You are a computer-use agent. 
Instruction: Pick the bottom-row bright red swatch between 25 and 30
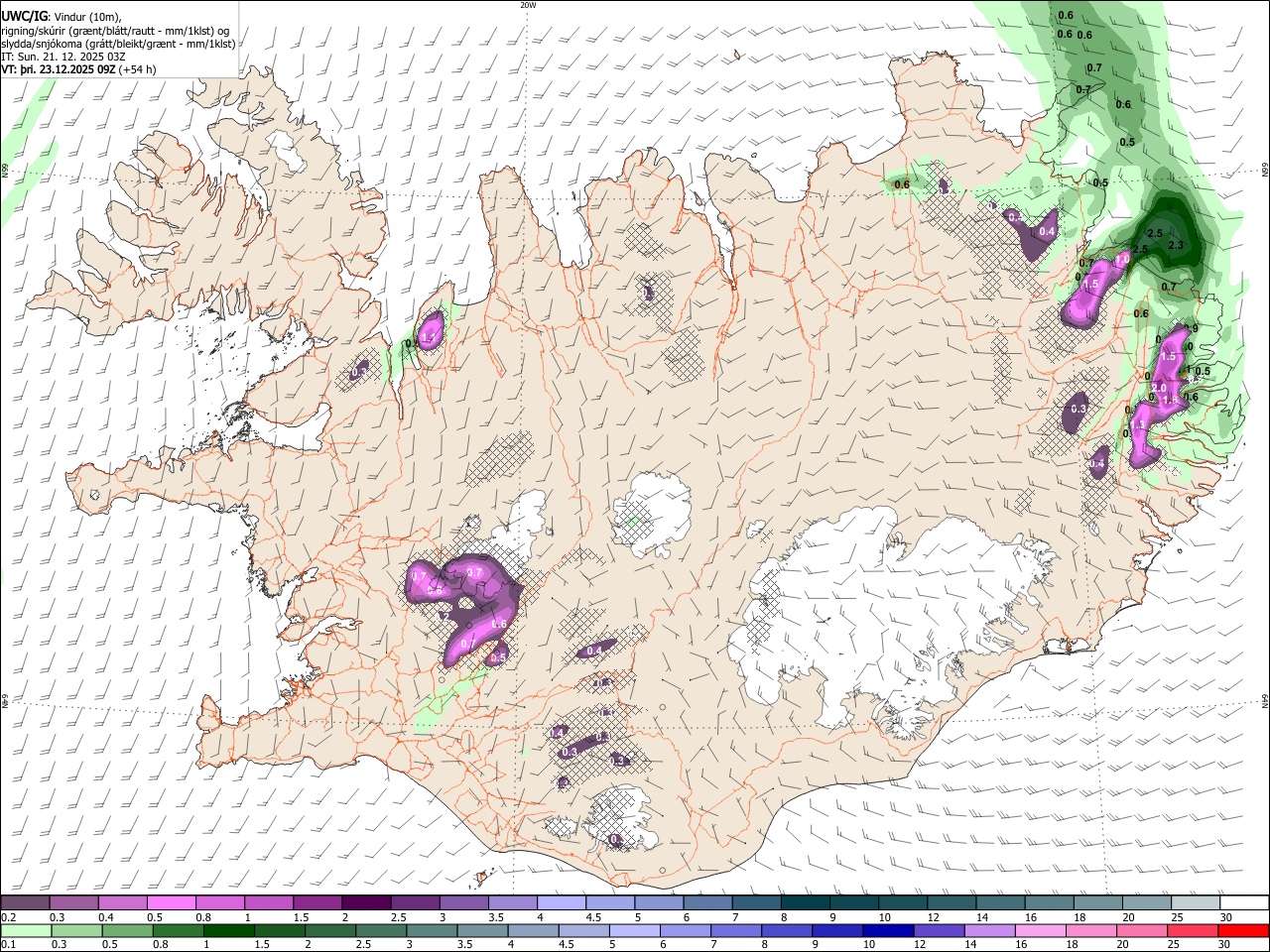1194,930
